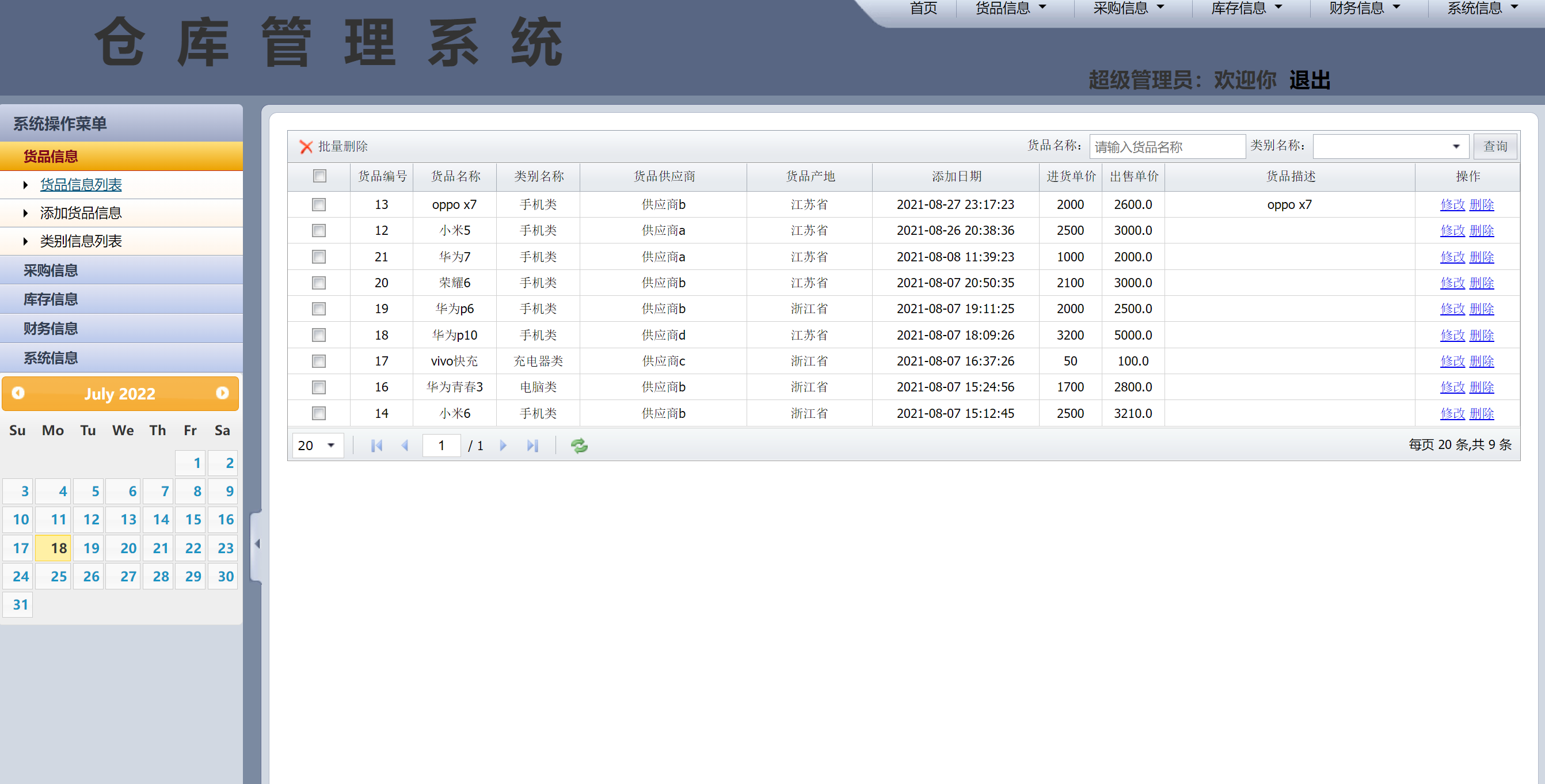Select the checkbox on 华为p10 row

click(x=318, y=334)
